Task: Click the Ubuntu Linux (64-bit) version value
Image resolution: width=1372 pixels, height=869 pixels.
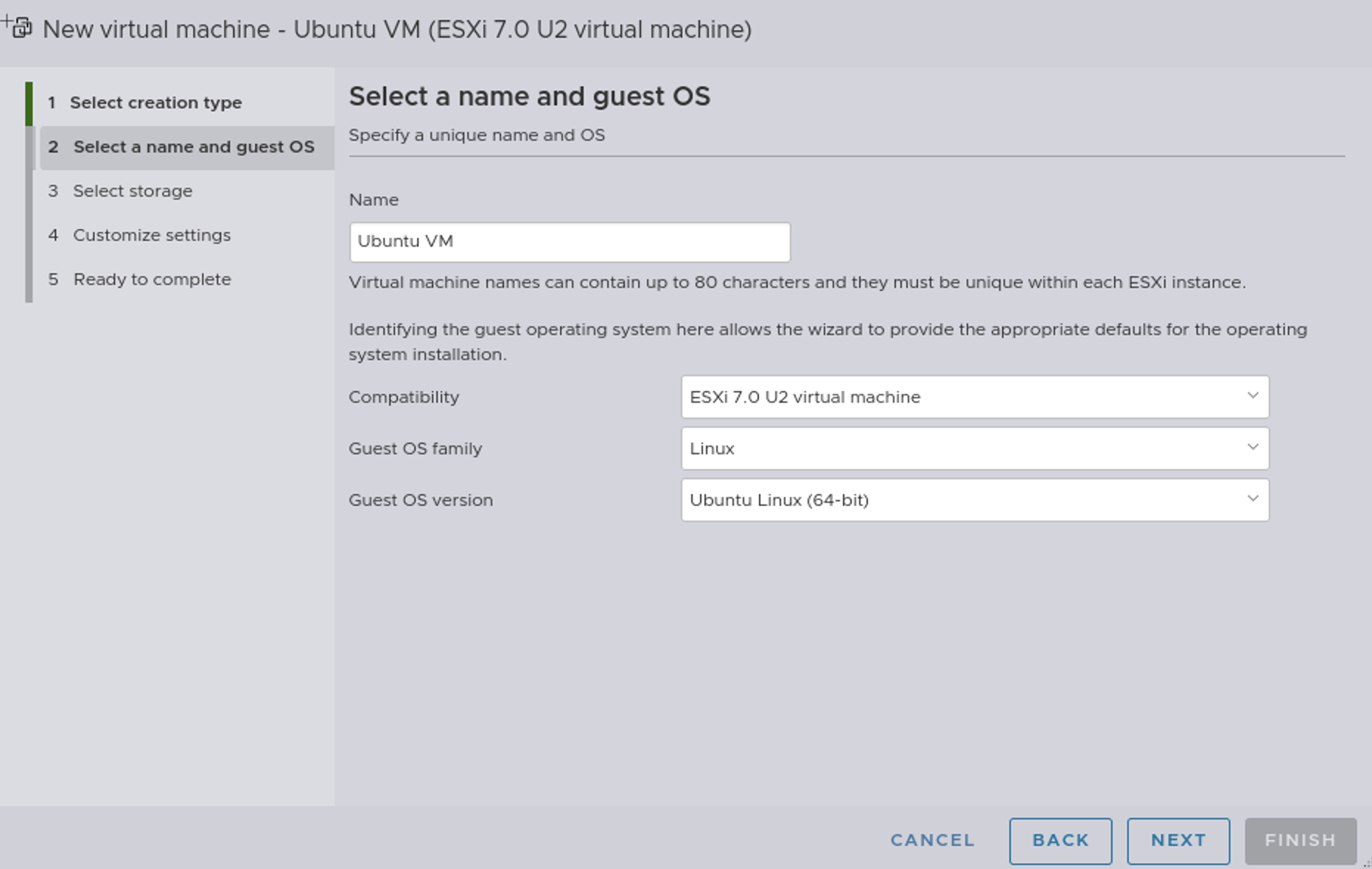Action: 779,500
